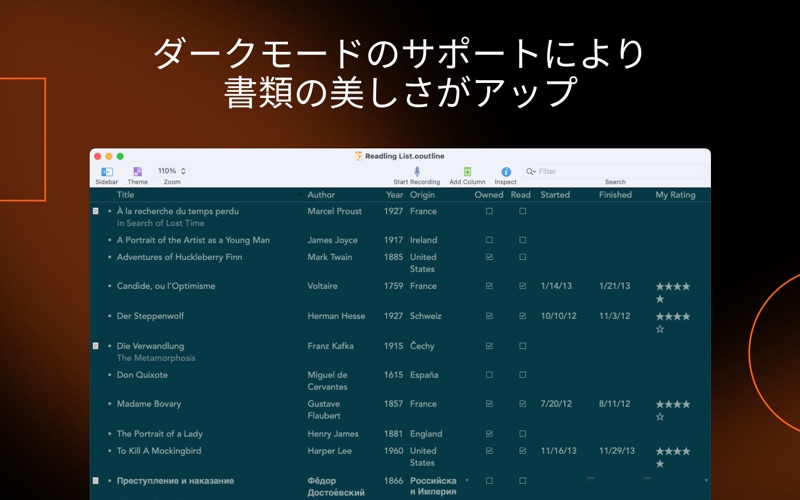Uncheck Read for Der Steppenwolf
Viewport: 800px width, 500px height.
[x=522, y=316]
